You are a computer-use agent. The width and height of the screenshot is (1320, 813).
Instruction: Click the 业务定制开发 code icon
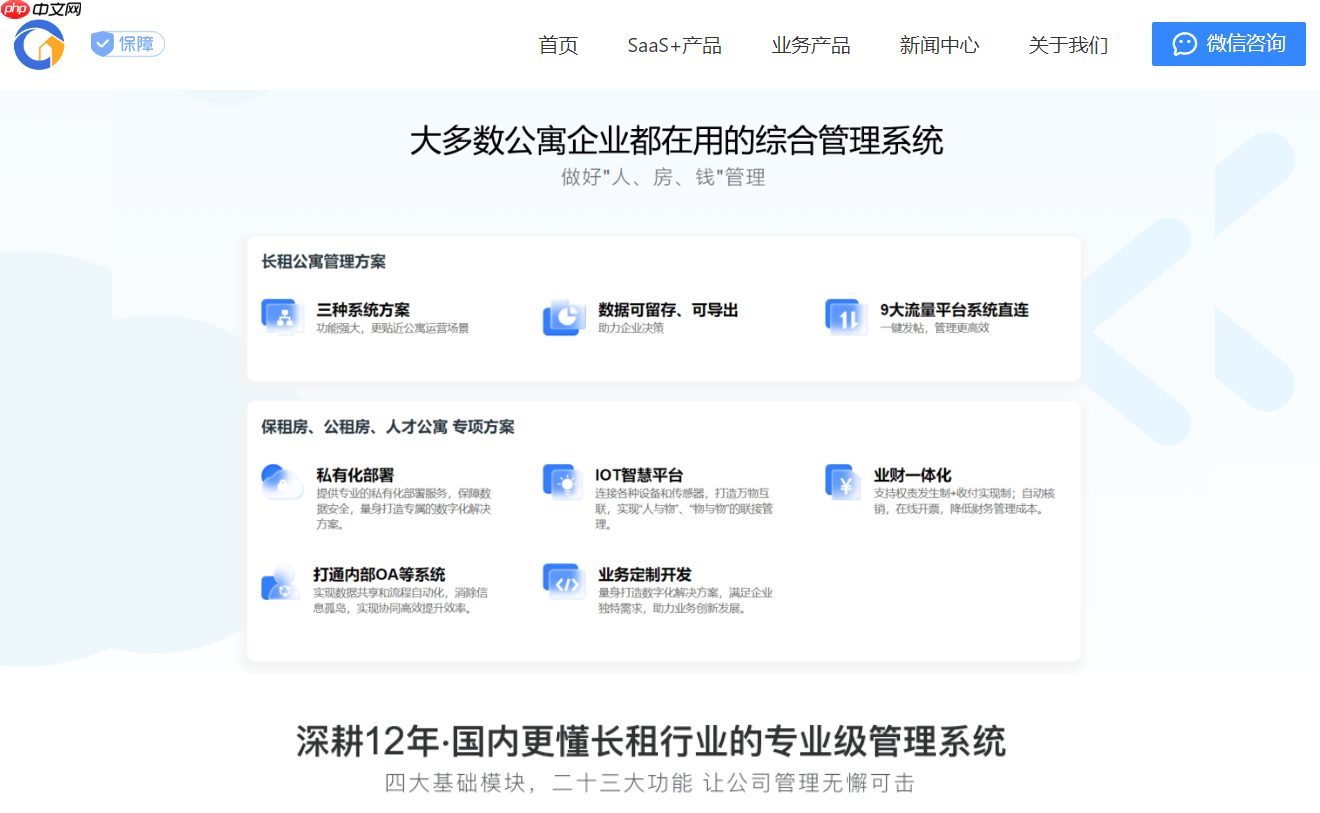(563, 581)
